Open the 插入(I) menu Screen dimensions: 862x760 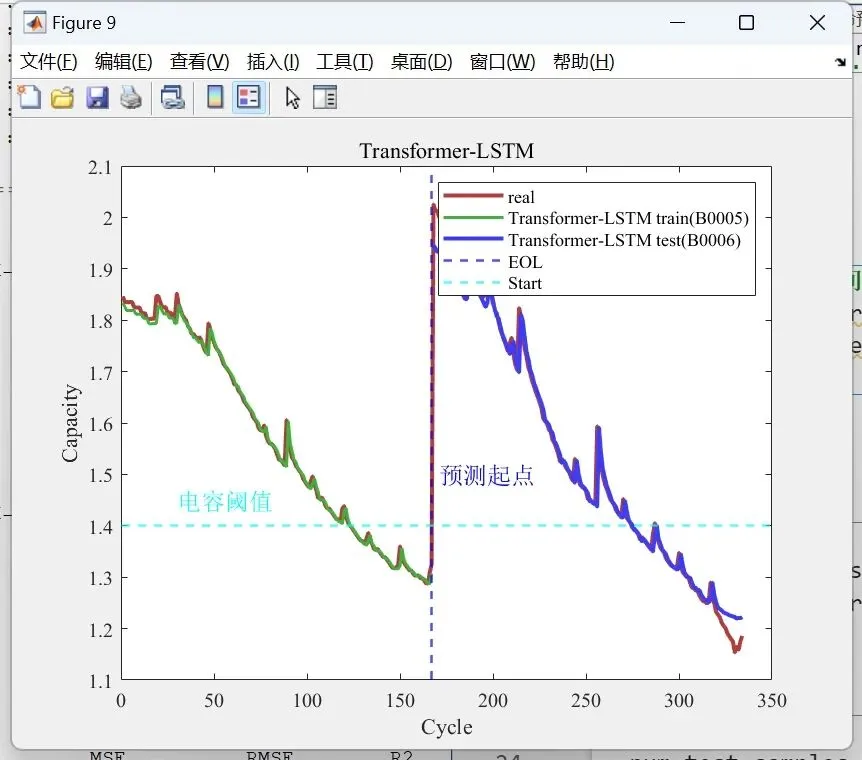click(x=273, y=62)
